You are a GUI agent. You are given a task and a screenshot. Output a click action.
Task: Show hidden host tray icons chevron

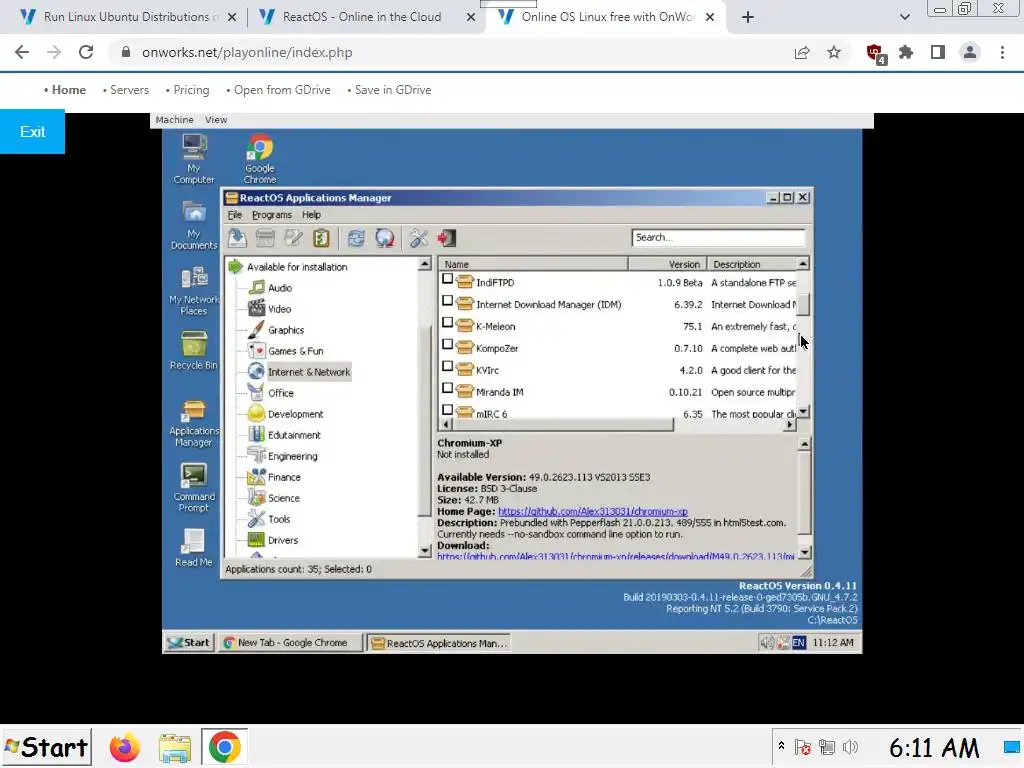(x=781, y=746)
